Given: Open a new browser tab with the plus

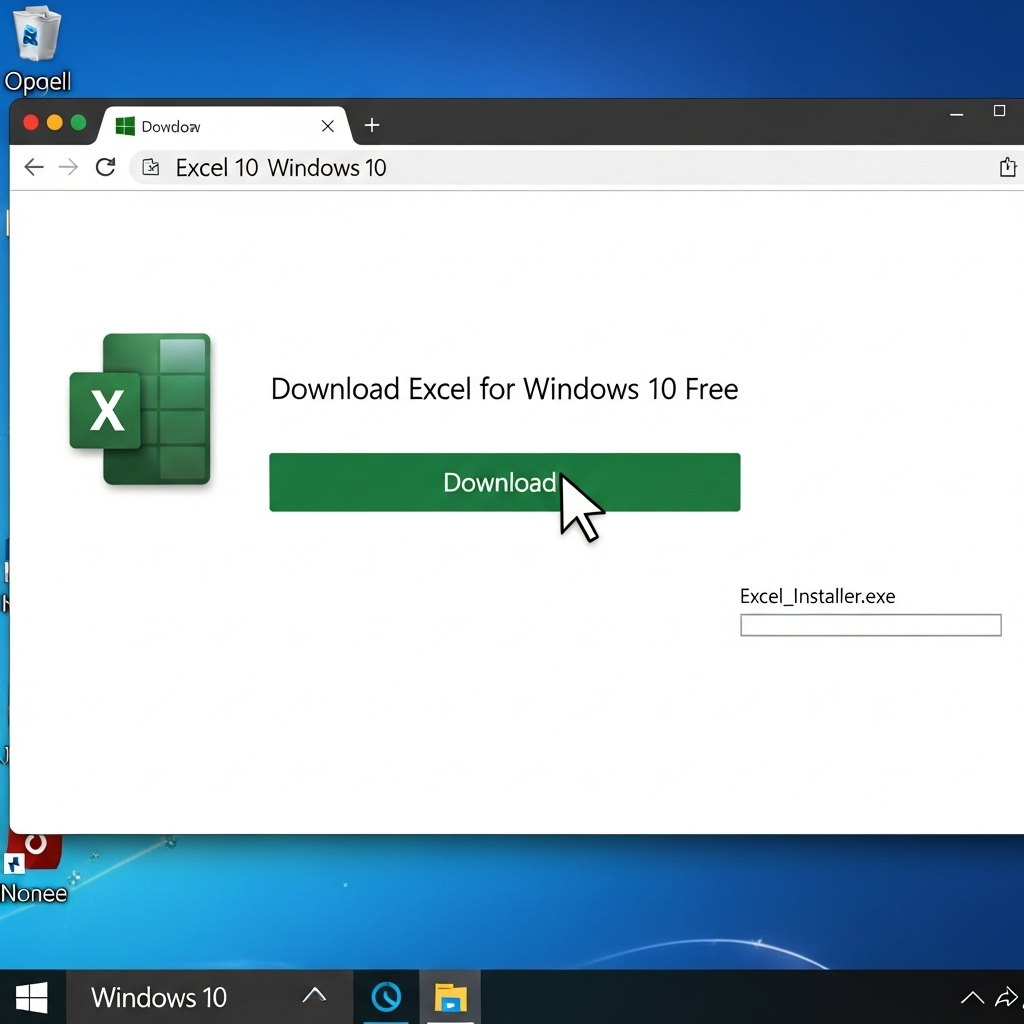Looking at the screenshot, I should 371,125.
